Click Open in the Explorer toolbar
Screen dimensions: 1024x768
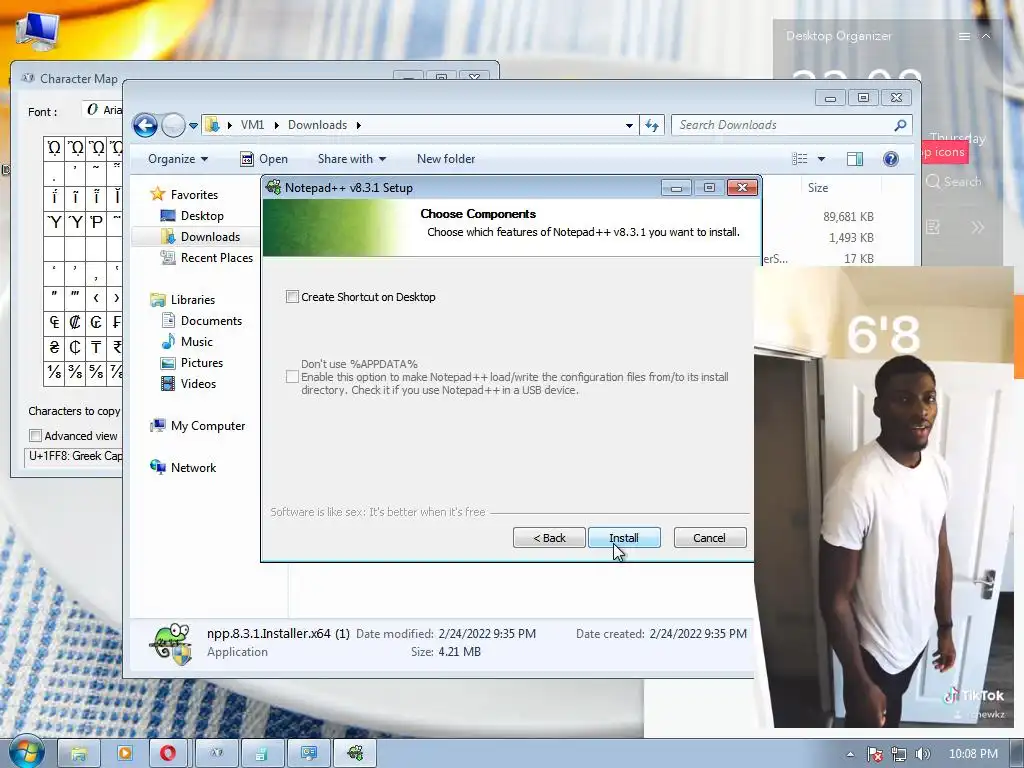click(x=264, y=159)
